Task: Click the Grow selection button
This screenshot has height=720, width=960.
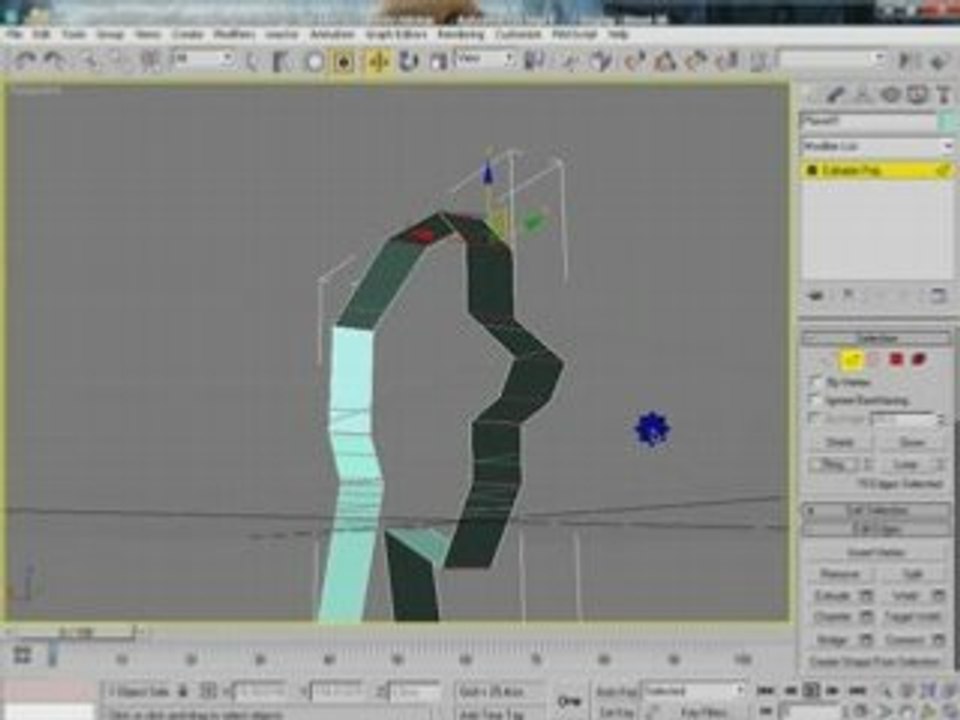Action: [x=912, y=442]
